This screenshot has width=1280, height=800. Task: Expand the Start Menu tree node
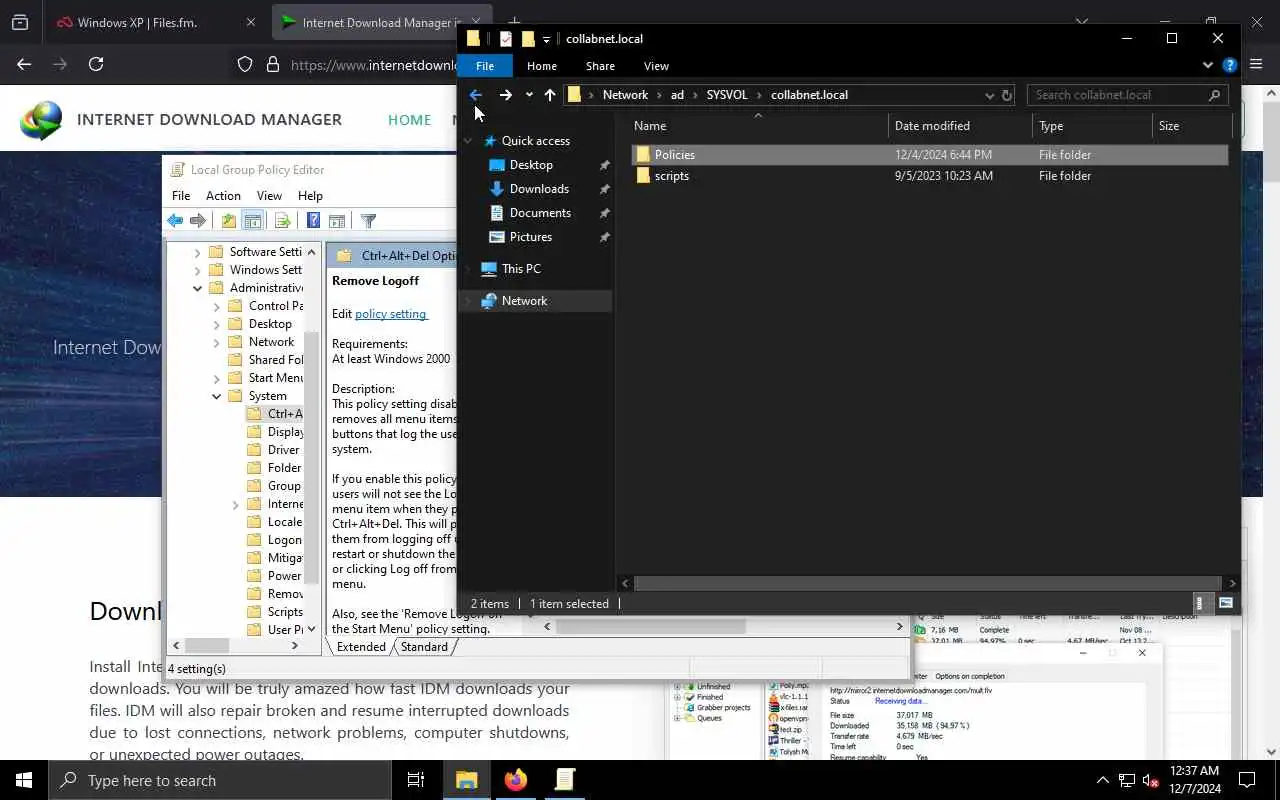point(217,378)
